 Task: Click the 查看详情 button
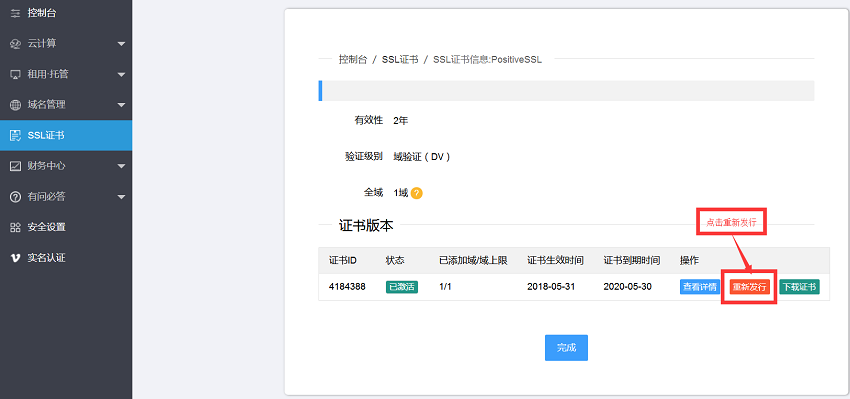700,287
